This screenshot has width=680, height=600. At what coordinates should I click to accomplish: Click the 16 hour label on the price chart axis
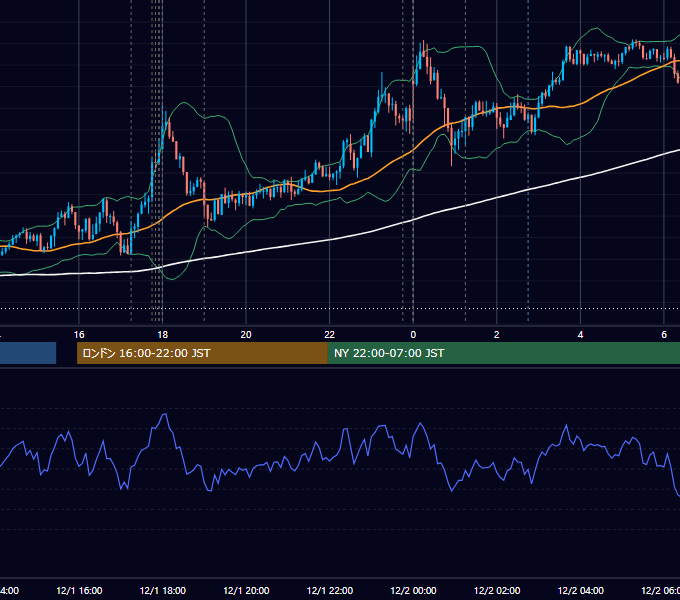click(x=79, y=335)
